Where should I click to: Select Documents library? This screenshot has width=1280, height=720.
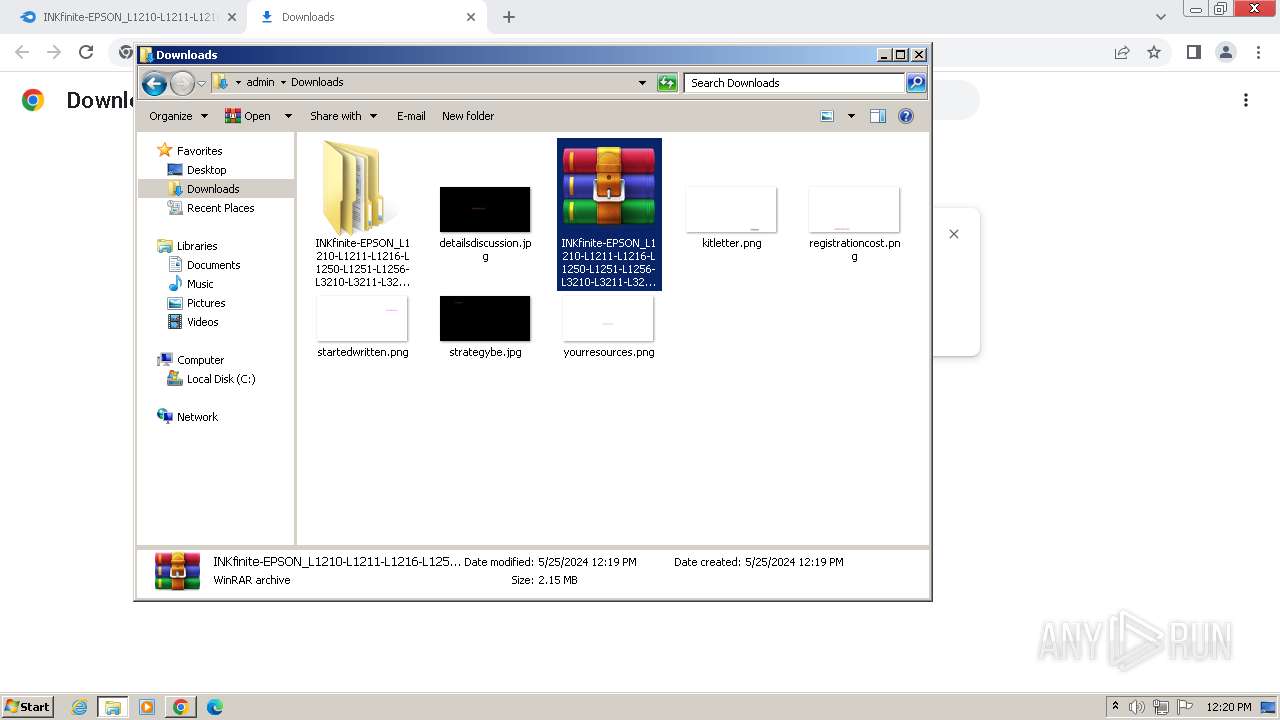213,265
